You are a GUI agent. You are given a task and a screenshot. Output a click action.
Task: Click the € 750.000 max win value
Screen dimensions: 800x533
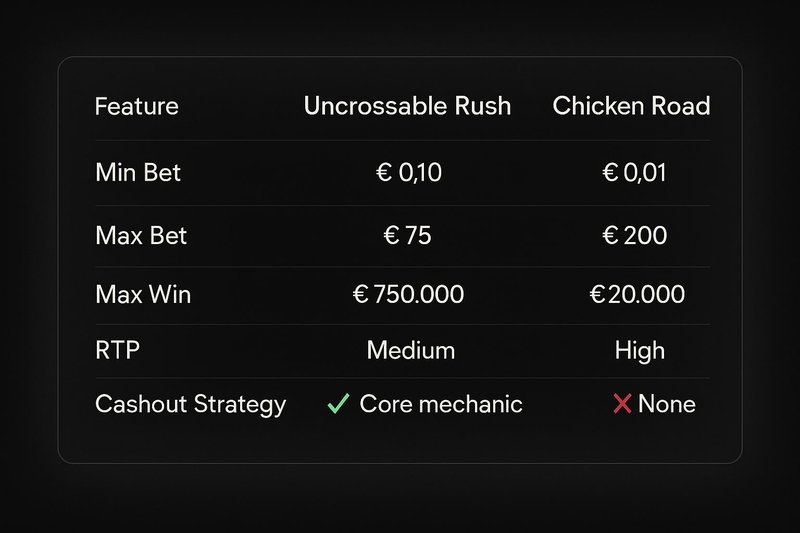pyautogui.click(x=408, y=295)
